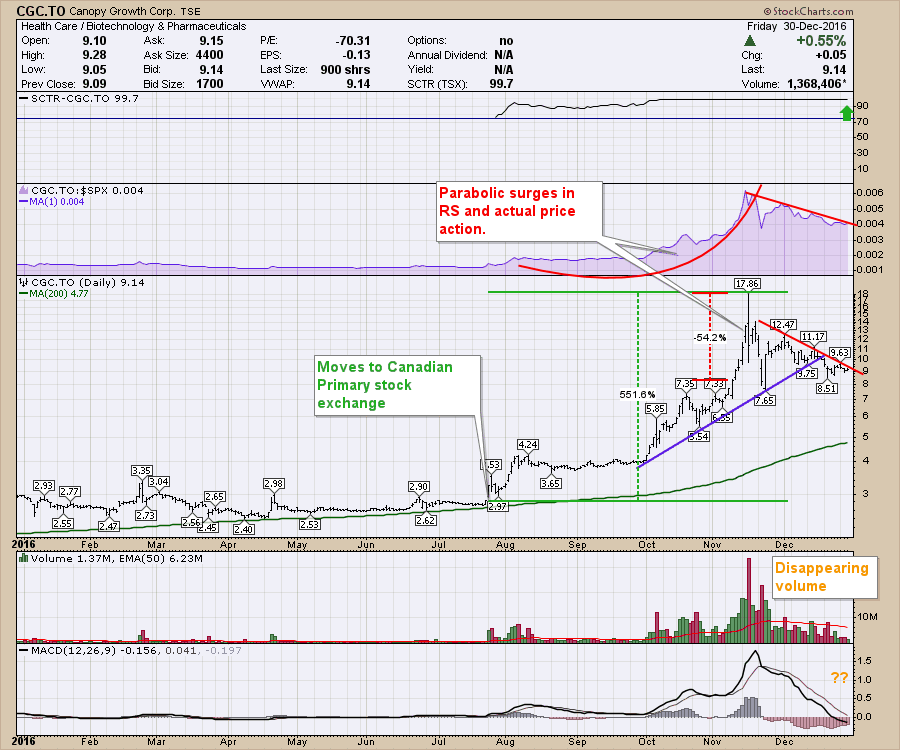
Task: Click the Parabolic surges annotation box
Action: [519, 211]
